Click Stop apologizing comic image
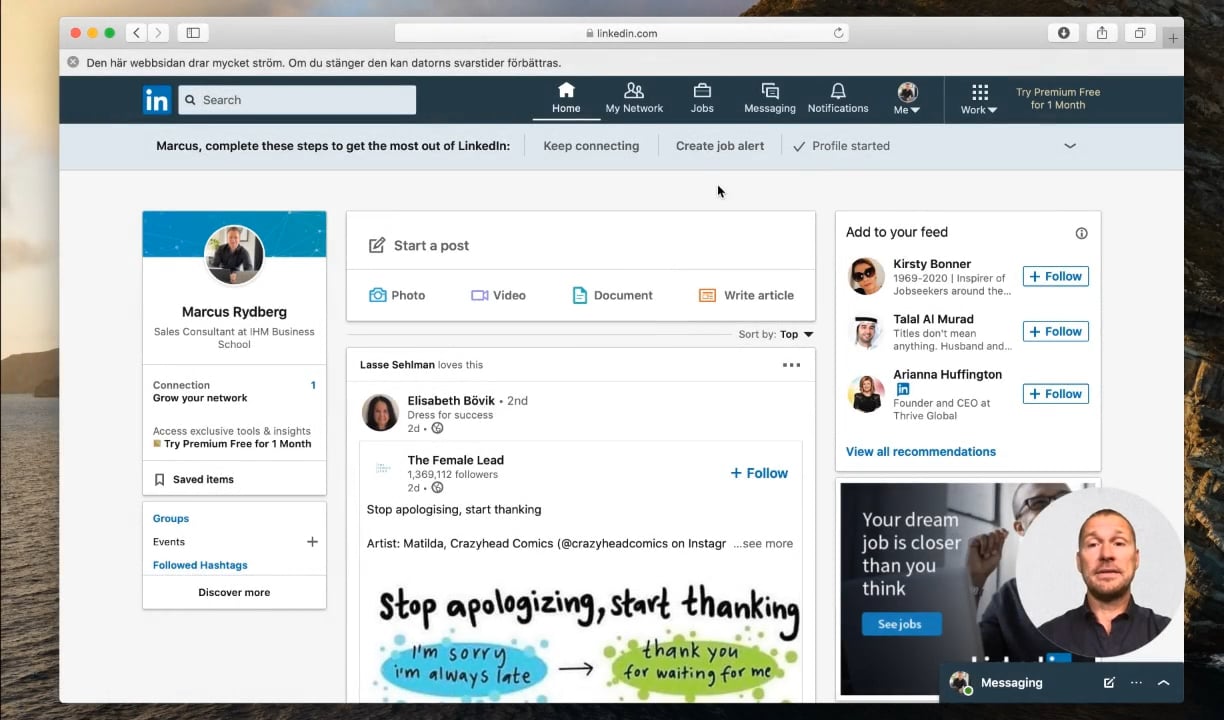This screenshot has width=1224, height=720. pyautogui.click(x=581, y=639)
